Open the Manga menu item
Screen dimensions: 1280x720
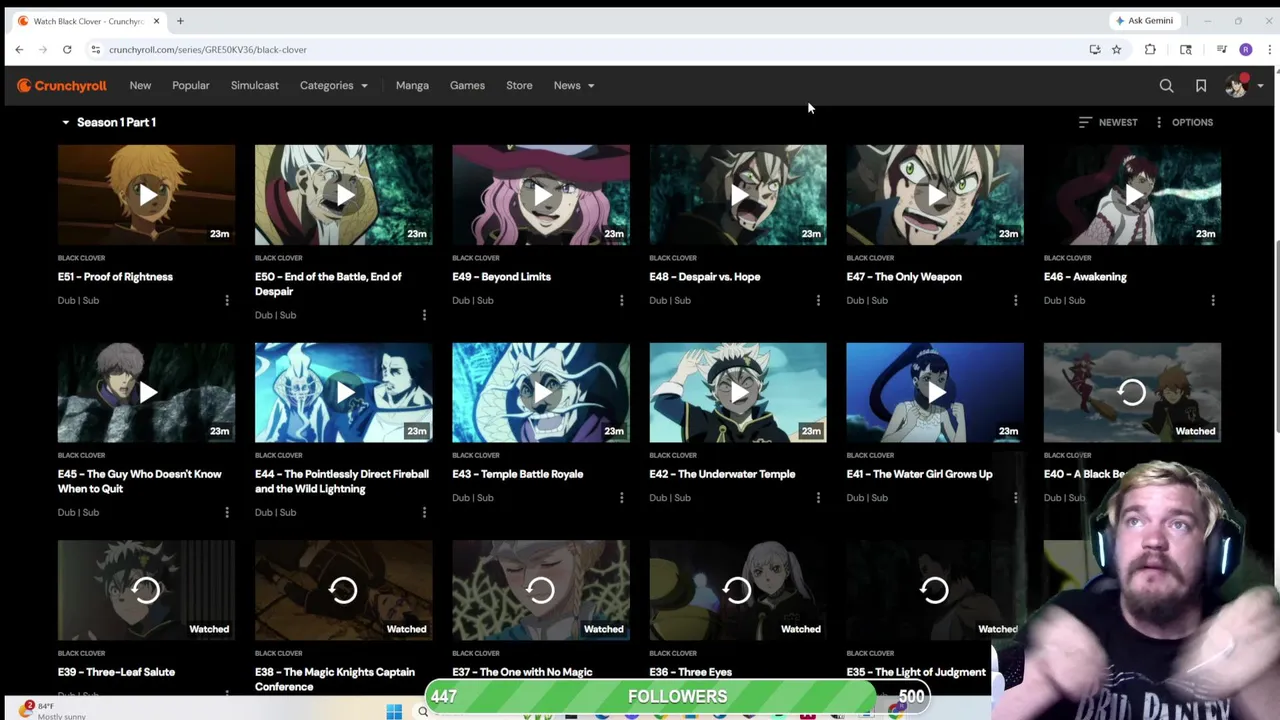tap(412, 86)
